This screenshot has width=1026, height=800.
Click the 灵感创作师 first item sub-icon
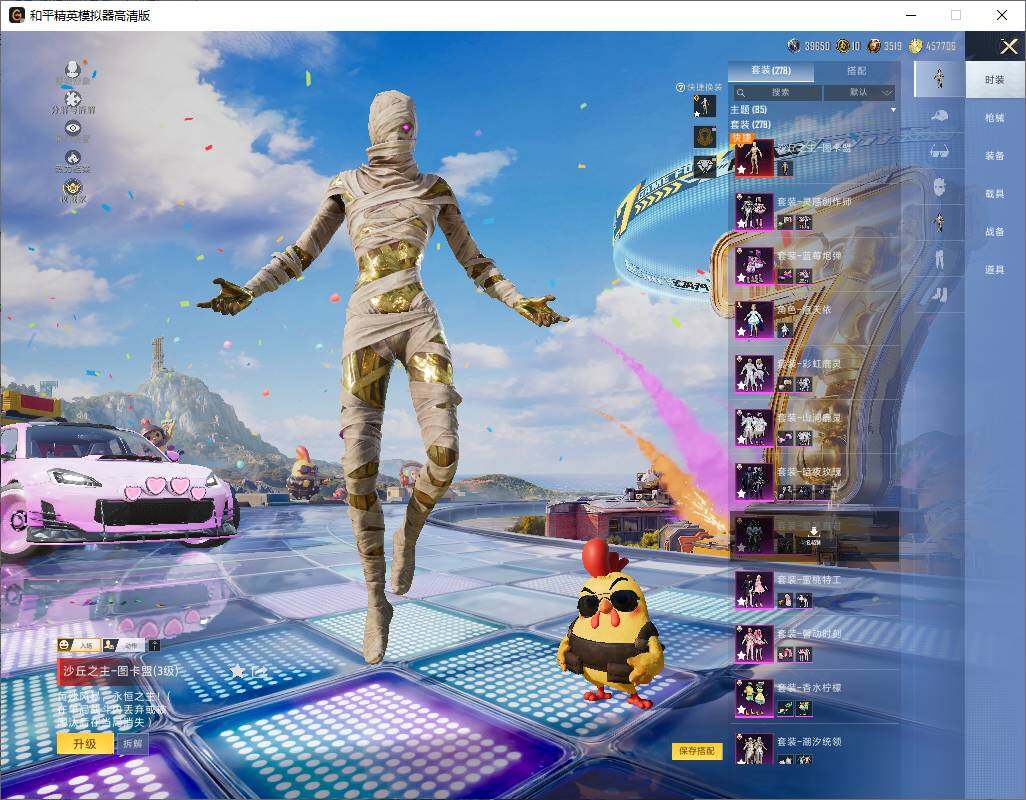[x=785, y=223]
